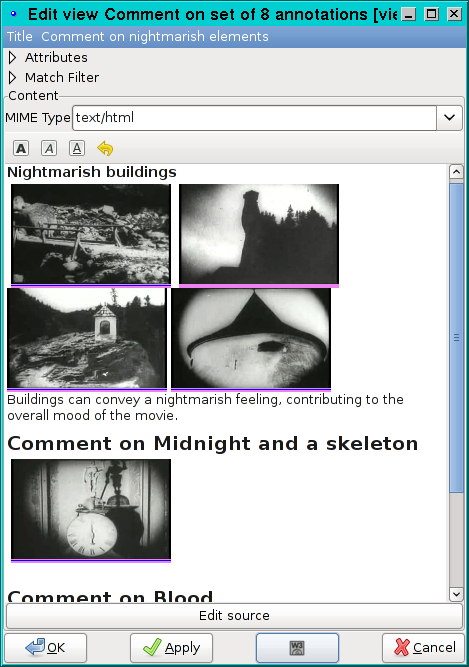Minimize the Edit view window
Screen dimensions: 469x667
409,14
